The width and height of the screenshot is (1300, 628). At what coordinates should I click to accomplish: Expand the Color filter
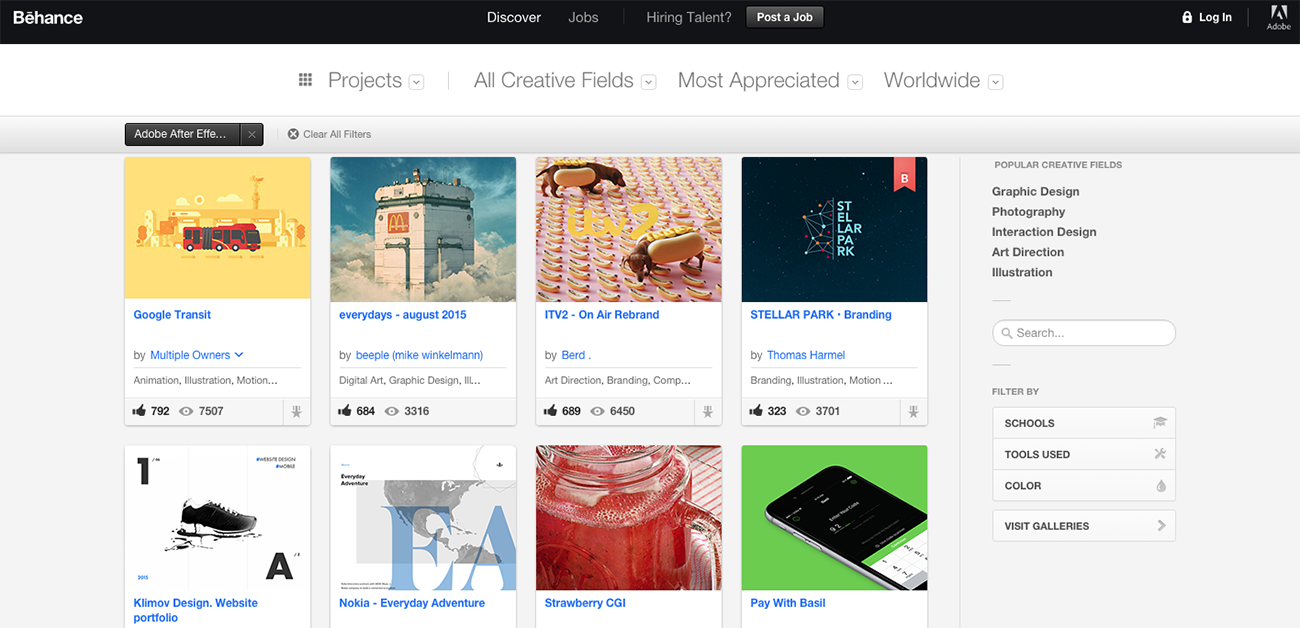coord(1084,485)
